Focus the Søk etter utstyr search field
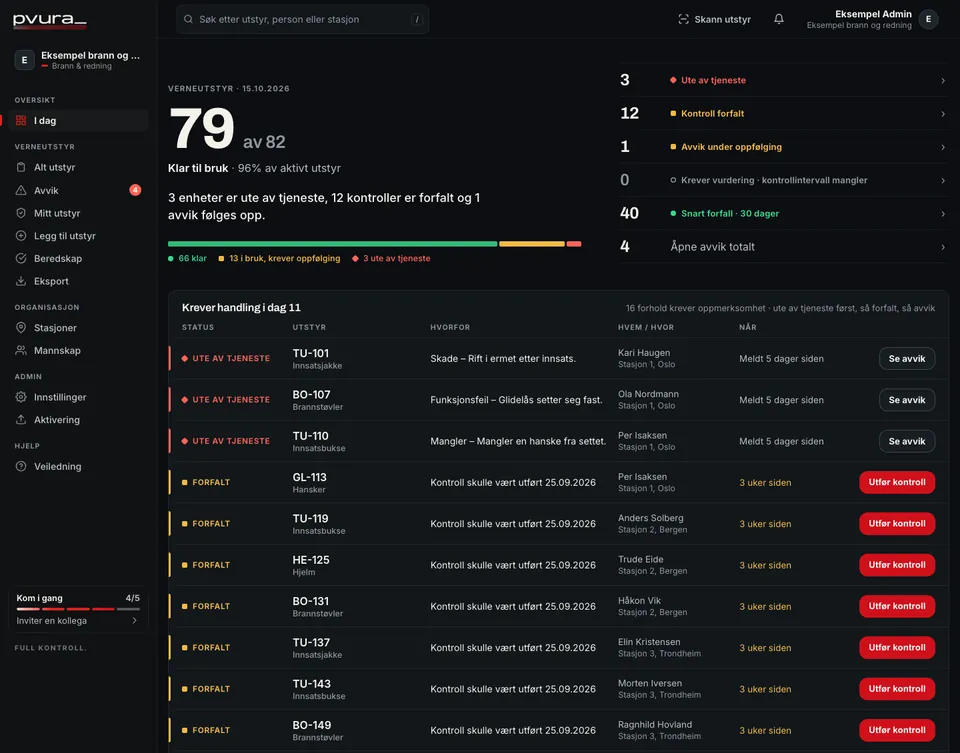This screenshot has width=960, height=753. coord(302,20)
